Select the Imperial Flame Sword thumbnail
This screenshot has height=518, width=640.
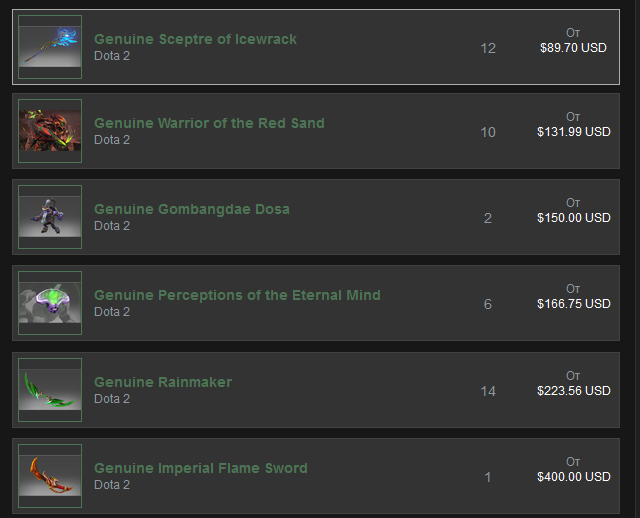pos(50,476)
